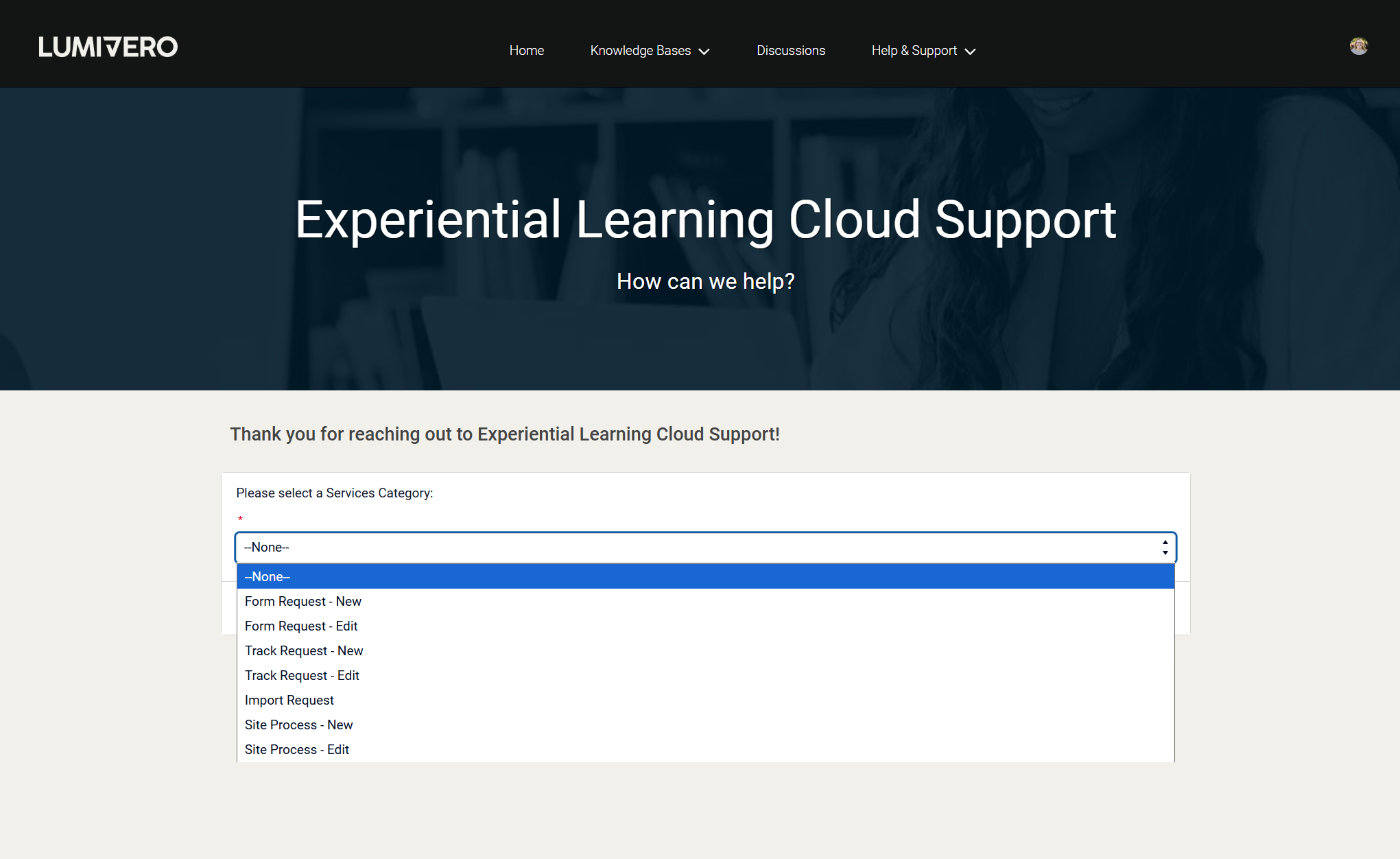Image resolution: width=1400 pixels, height=859 pixels.
Task: Click 'Please select a Services Category' label
Action: [335, 493]
